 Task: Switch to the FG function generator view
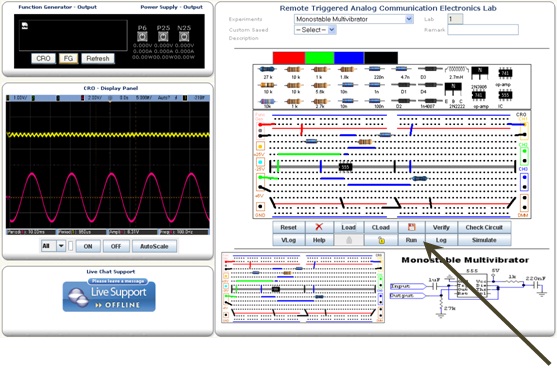coord(68,58)
